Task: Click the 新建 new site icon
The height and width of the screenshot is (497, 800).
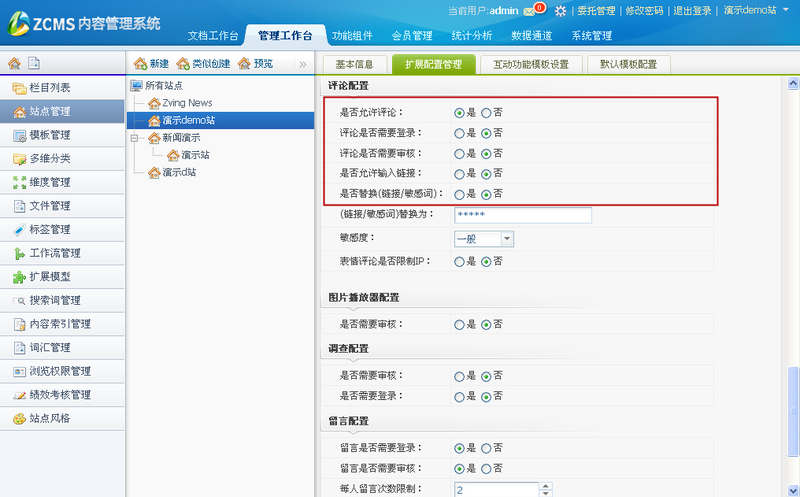Action: pos(140,64)
